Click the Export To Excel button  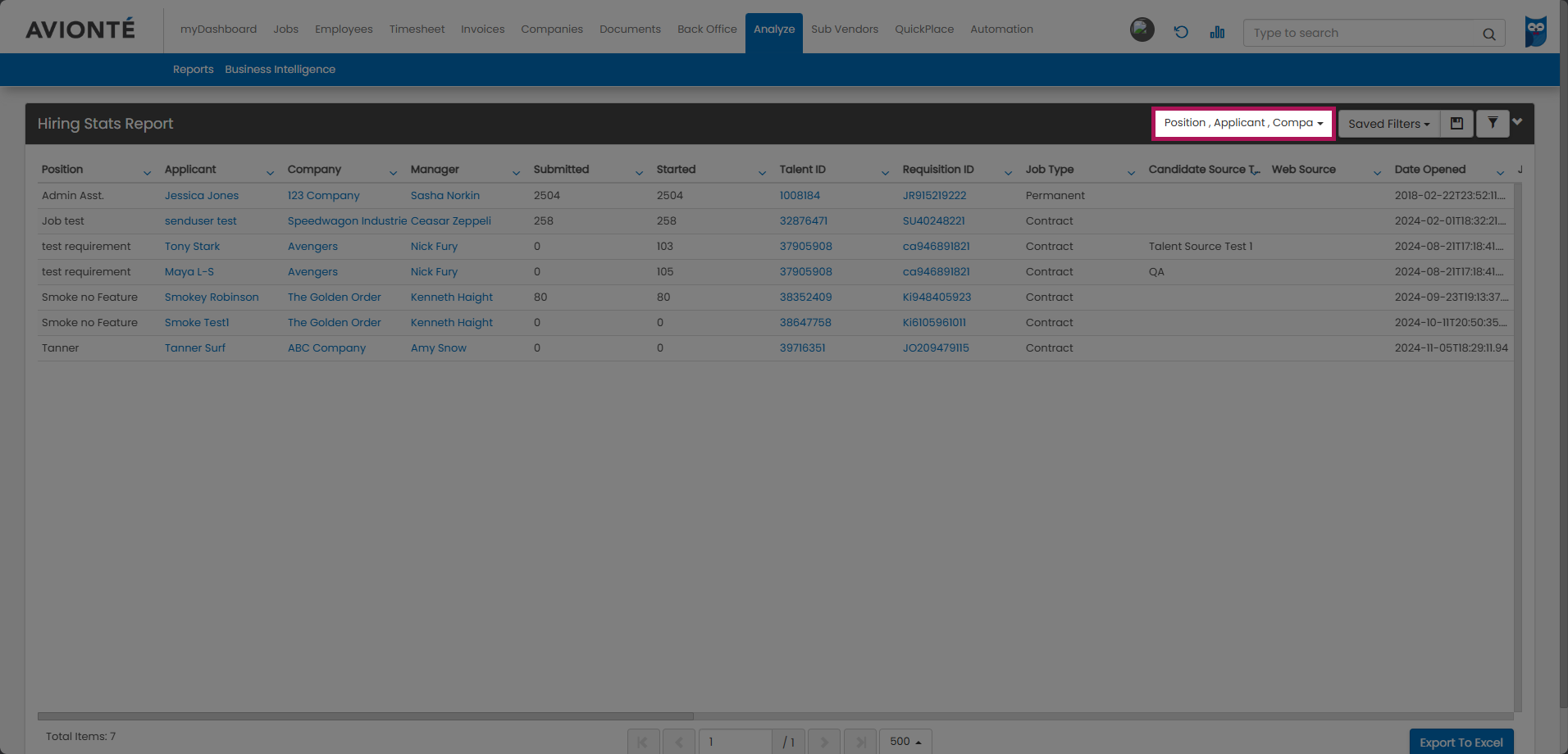coord(1461,743)
